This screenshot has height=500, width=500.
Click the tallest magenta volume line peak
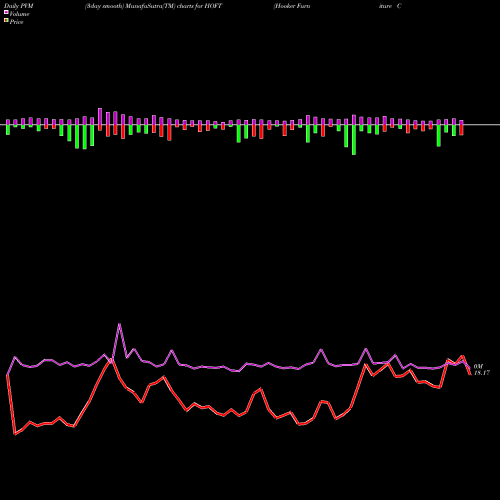119,324
